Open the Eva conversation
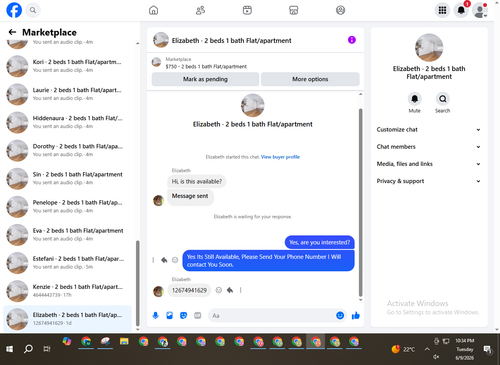 point(68,234)
